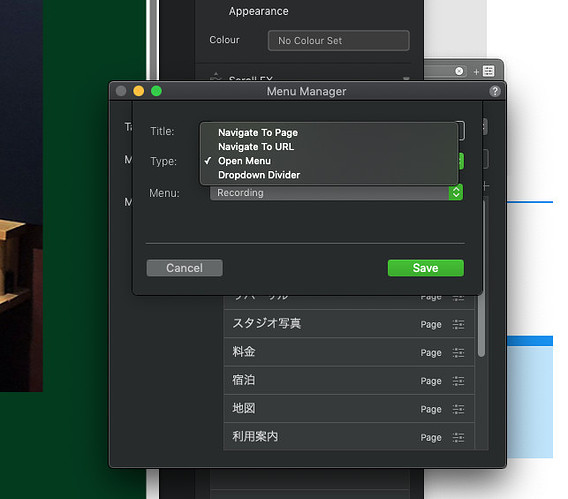Open settings icon for スタジオ写真 row
The image size is (568, 499).
click(458, 324)
